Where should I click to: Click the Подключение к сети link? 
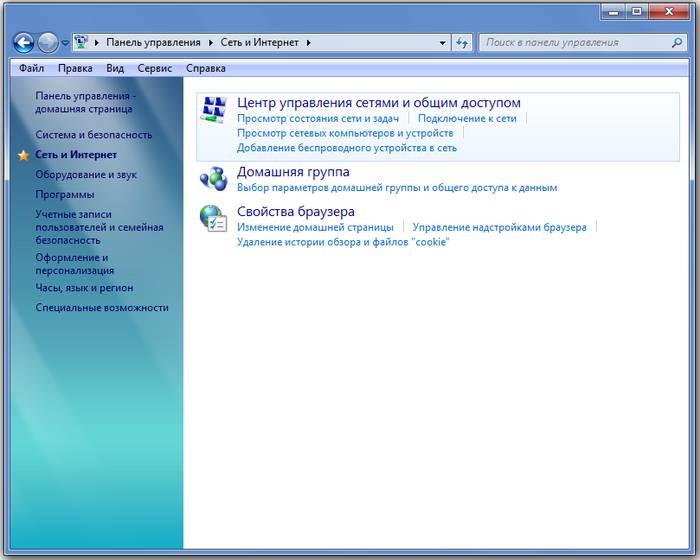tap(467, 118)
